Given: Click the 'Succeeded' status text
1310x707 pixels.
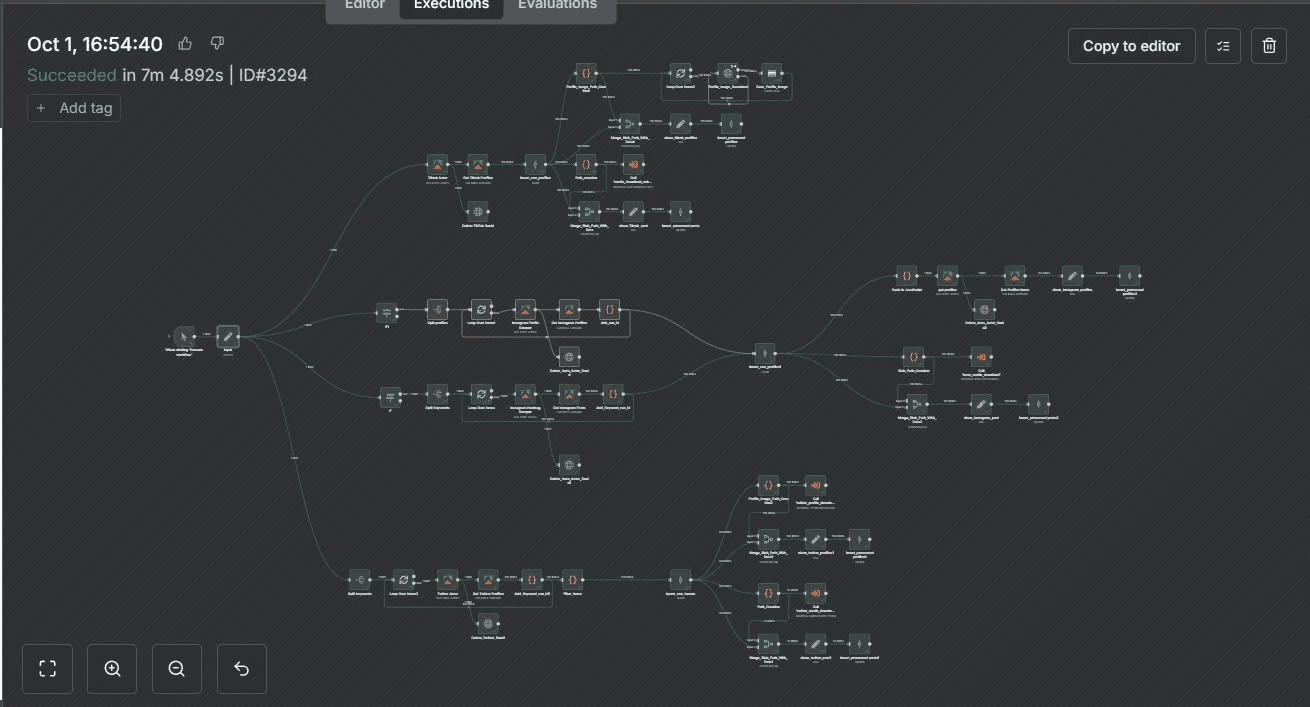Looking at the screenshot, I should (72, 75).
